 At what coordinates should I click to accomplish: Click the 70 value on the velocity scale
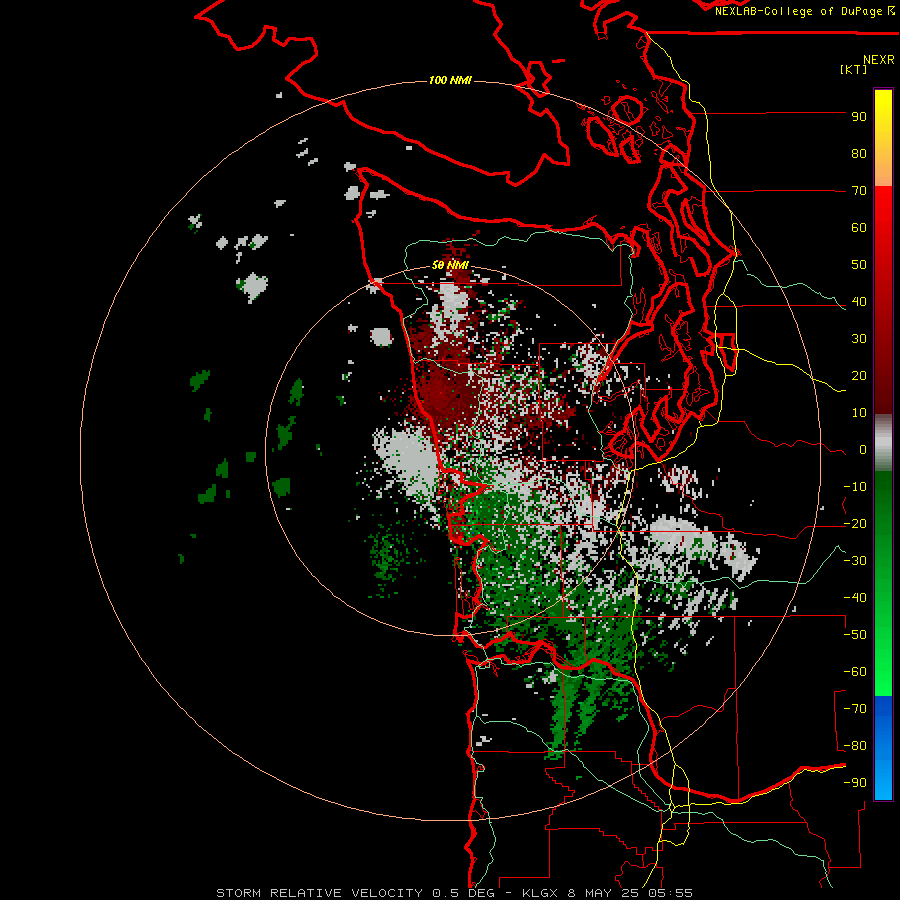(x=859, y=191)
